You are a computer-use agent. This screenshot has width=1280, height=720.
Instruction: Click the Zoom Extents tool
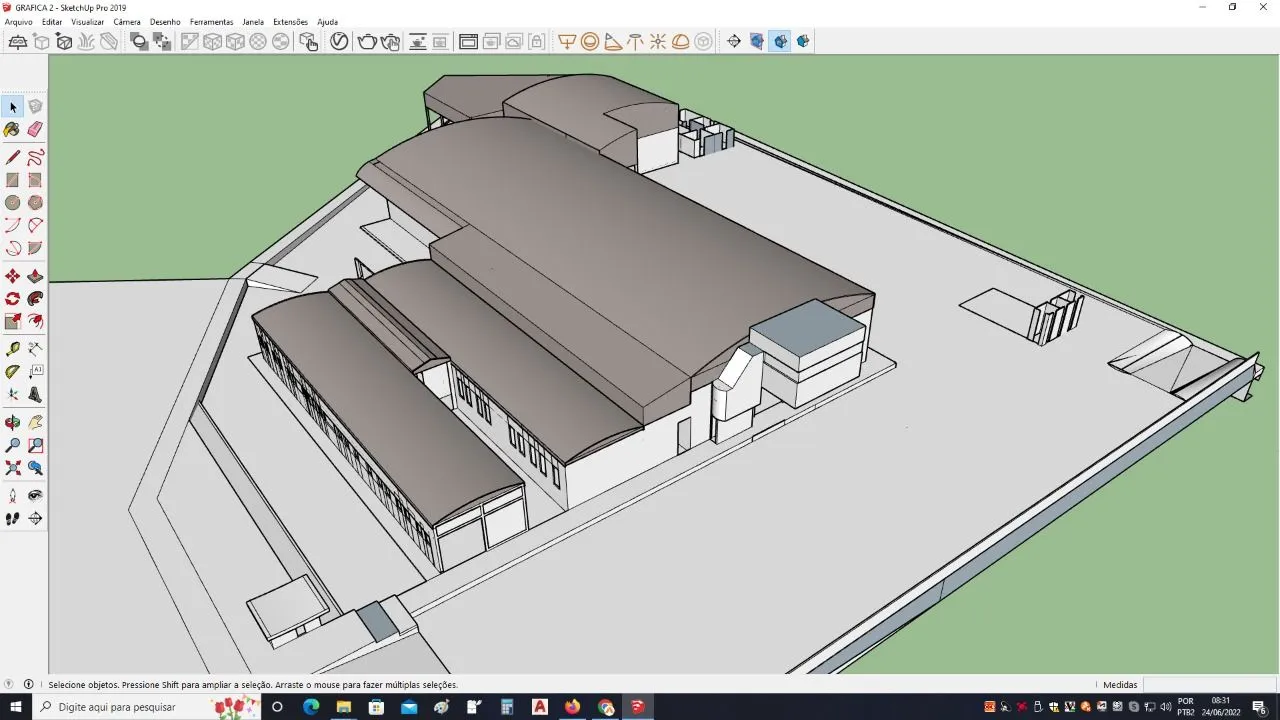click(x=13, y=468)
